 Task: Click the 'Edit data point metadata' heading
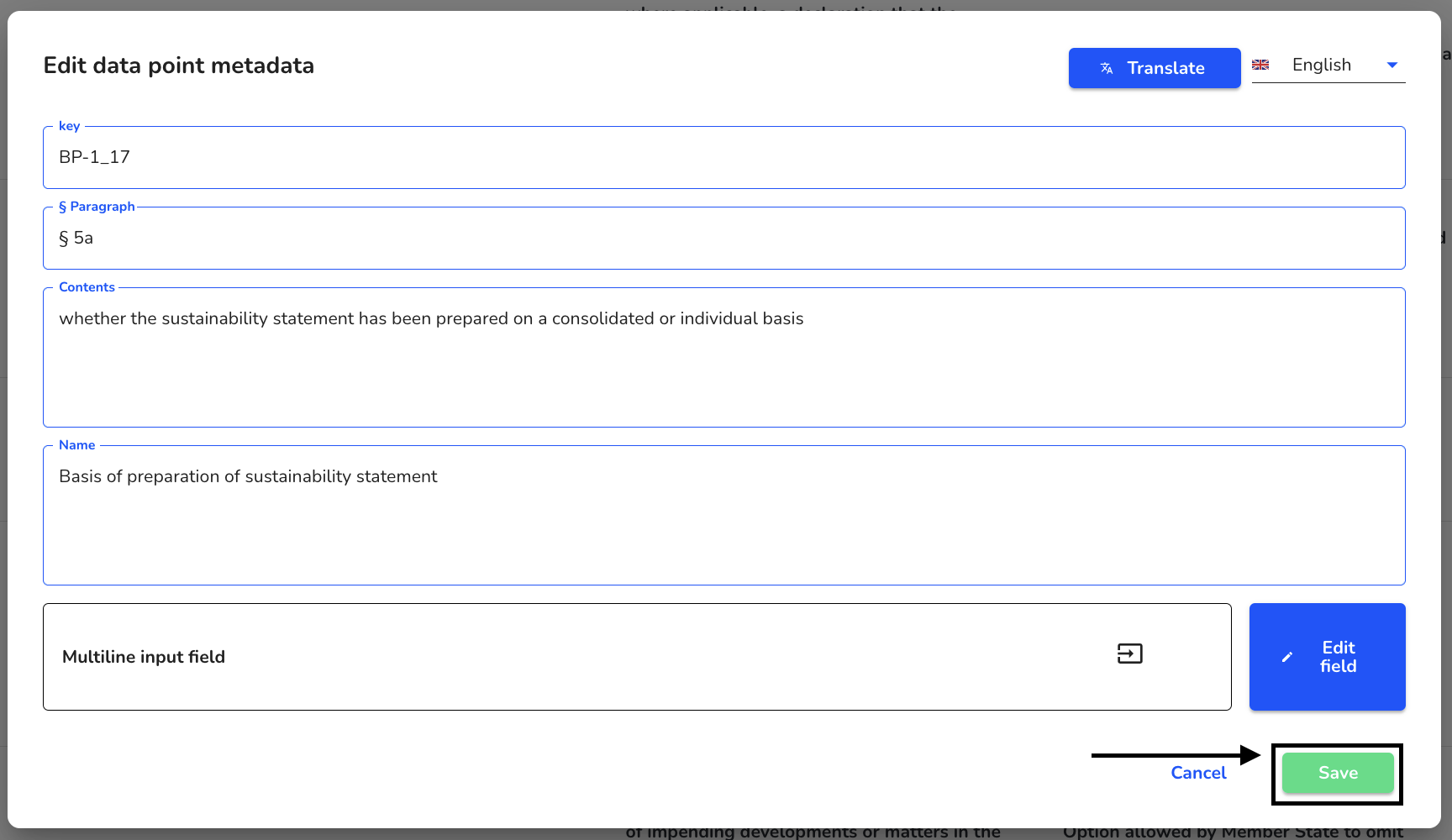179,66
